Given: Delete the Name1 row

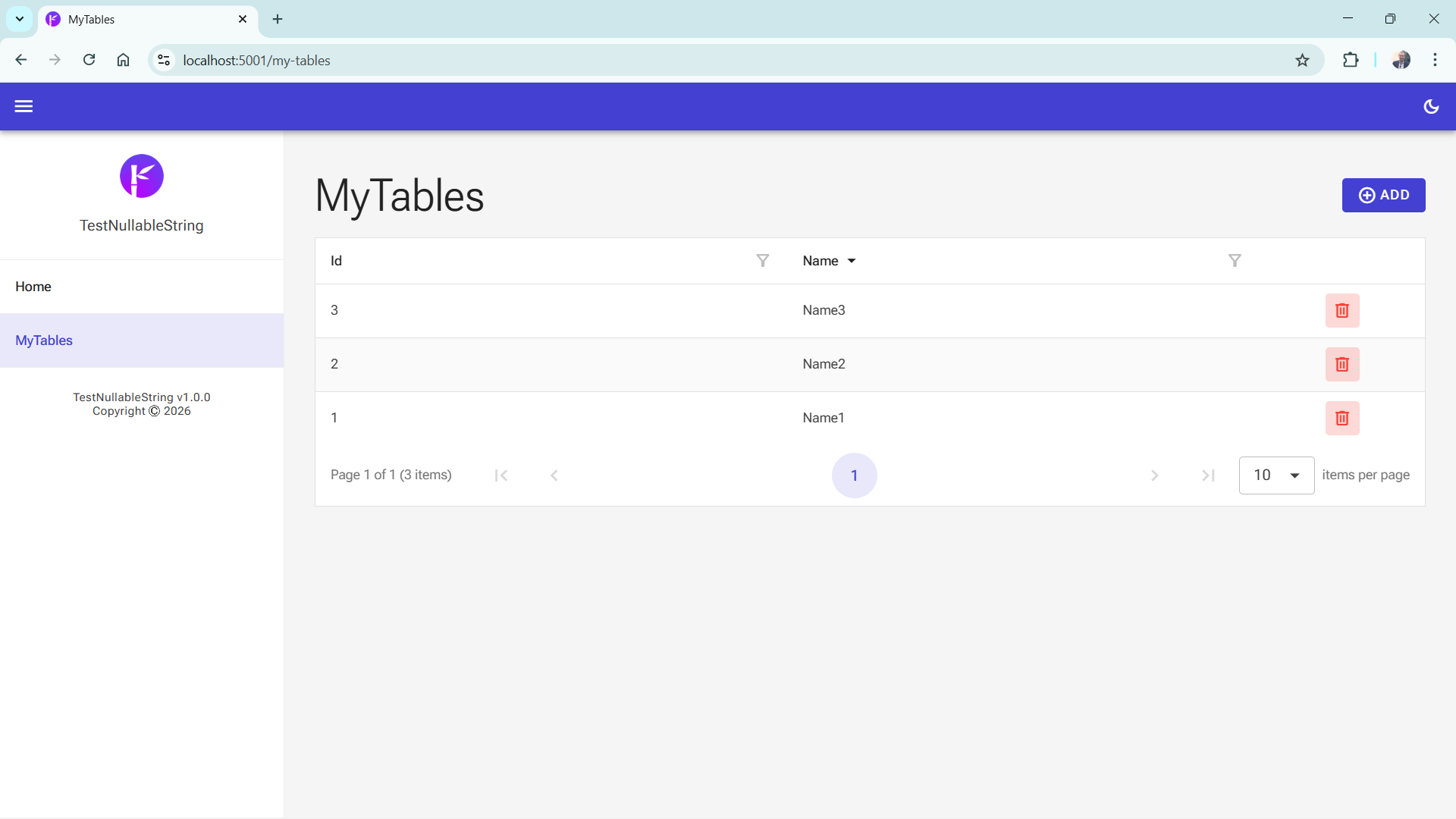Looking at the screenshot, I should (1341, 419).
